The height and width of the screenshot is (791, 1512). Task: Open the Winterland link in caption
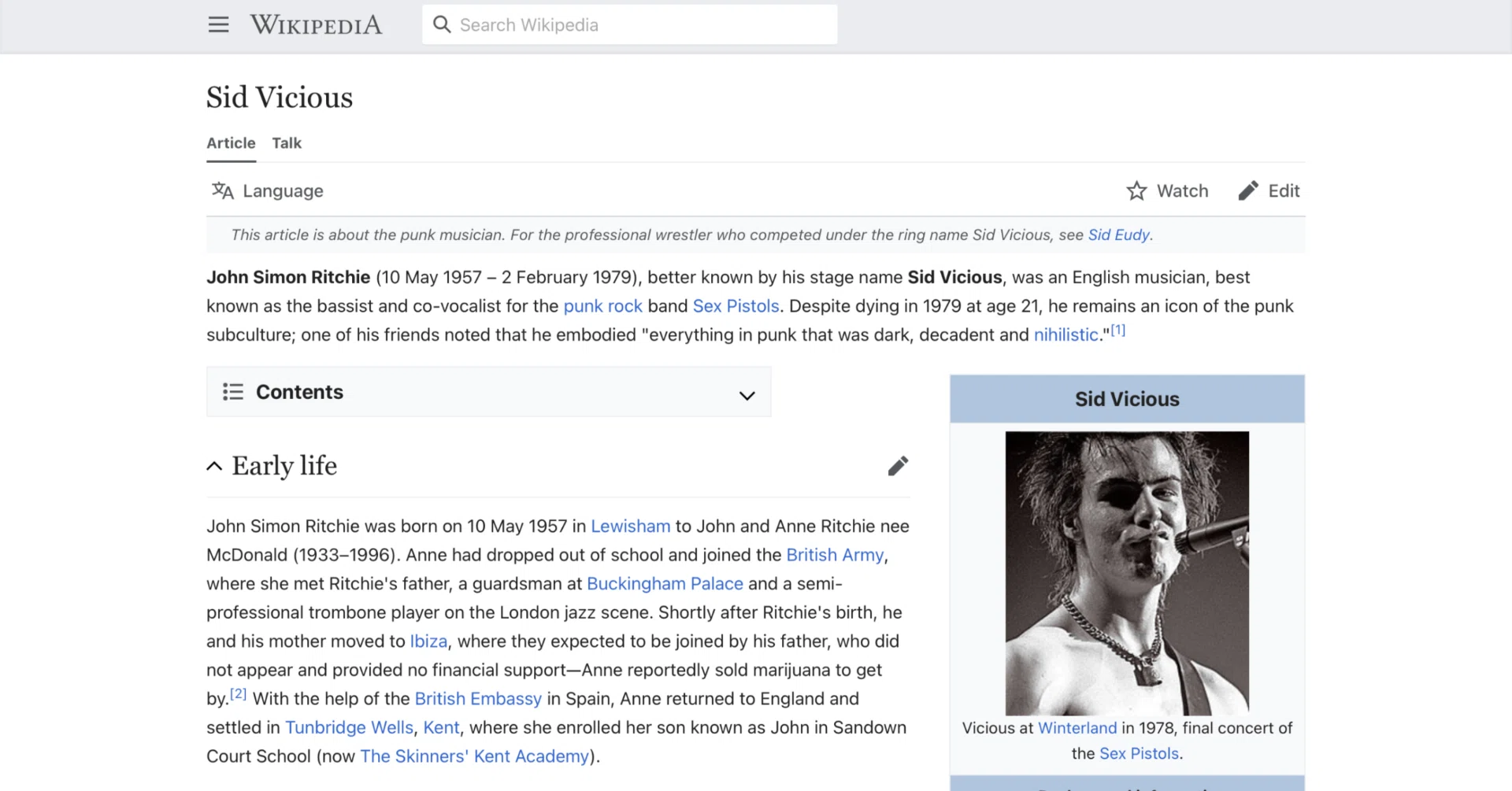pos(1077,728)
